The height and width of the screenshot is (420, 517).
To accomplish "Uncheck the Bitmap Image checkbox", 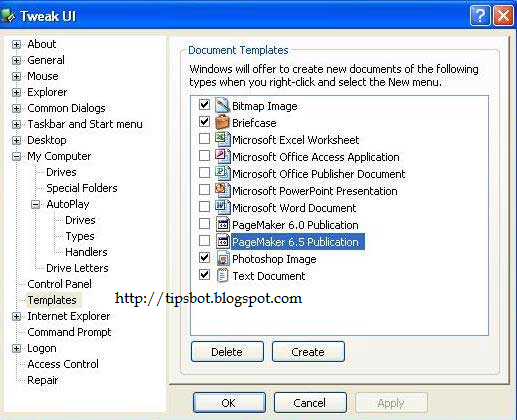I will pos(204,104).
